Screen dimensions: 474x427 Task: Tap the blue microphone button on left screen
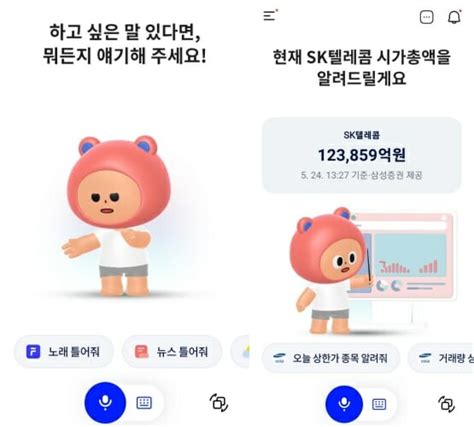point(105,403)
